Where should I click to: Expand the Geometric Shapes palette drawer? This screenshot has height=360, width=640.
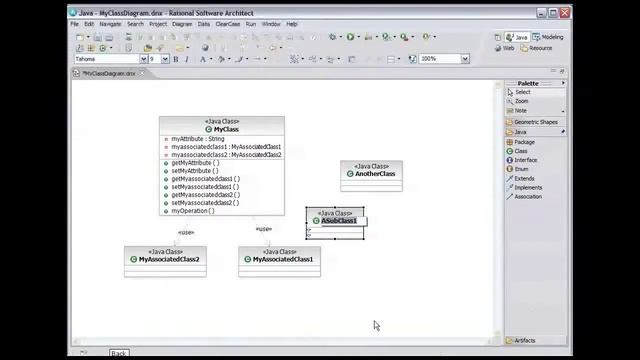[x=536, y=122]
